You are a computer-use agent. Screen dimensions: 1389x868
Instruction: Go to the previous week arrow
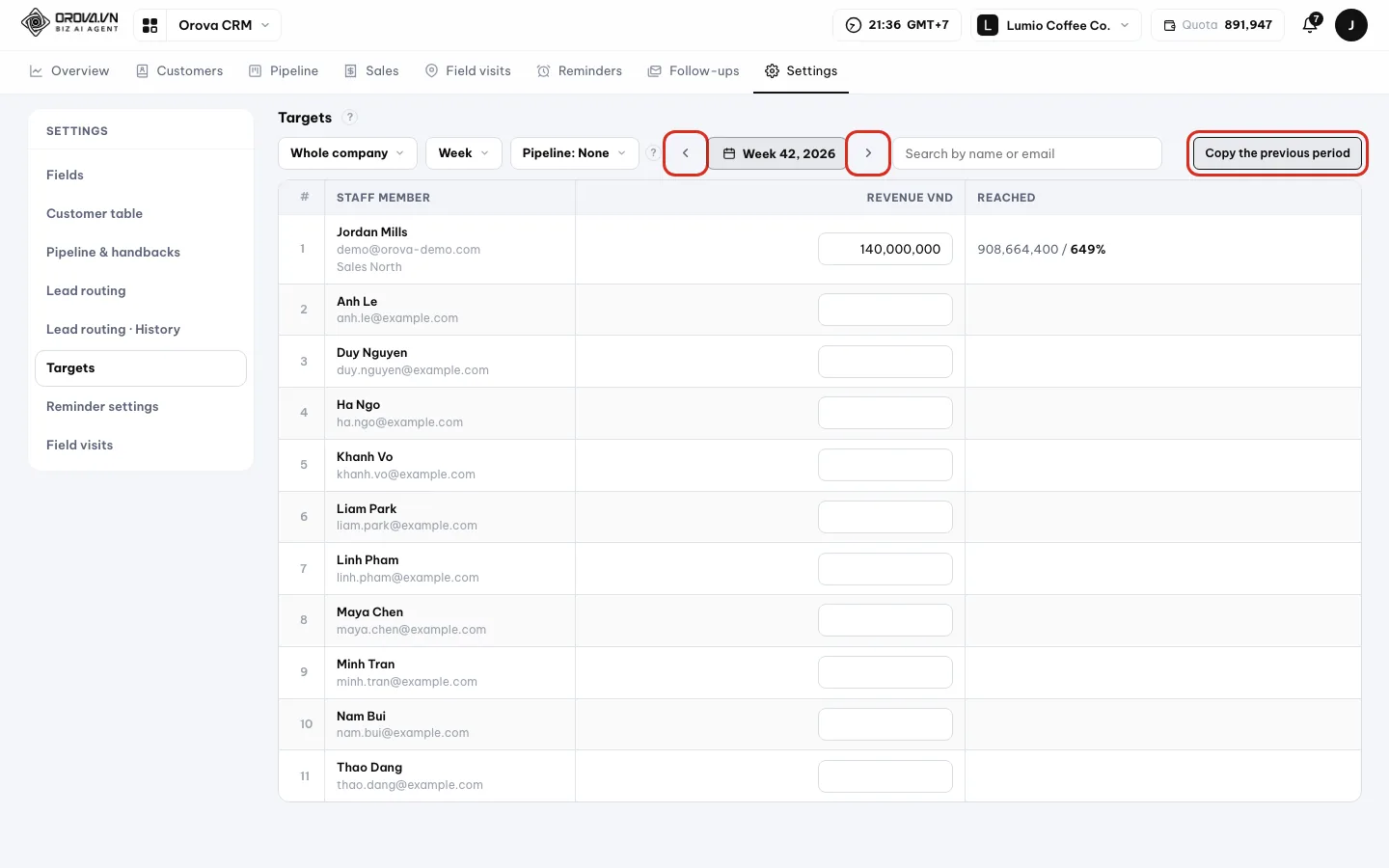(x=686, y=153)
